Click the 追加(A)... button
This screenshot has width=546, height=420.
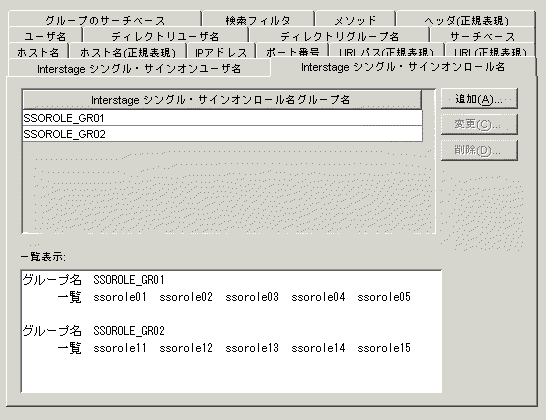click(x=479, y=99)
